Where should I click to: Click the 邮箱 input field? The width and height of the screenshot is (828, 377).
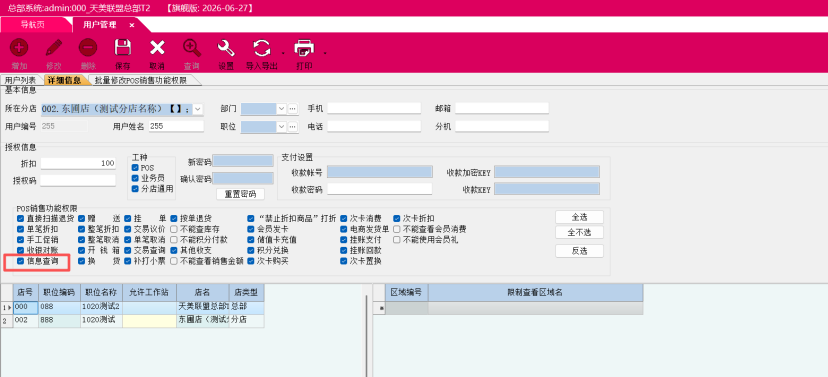(502, 108)
